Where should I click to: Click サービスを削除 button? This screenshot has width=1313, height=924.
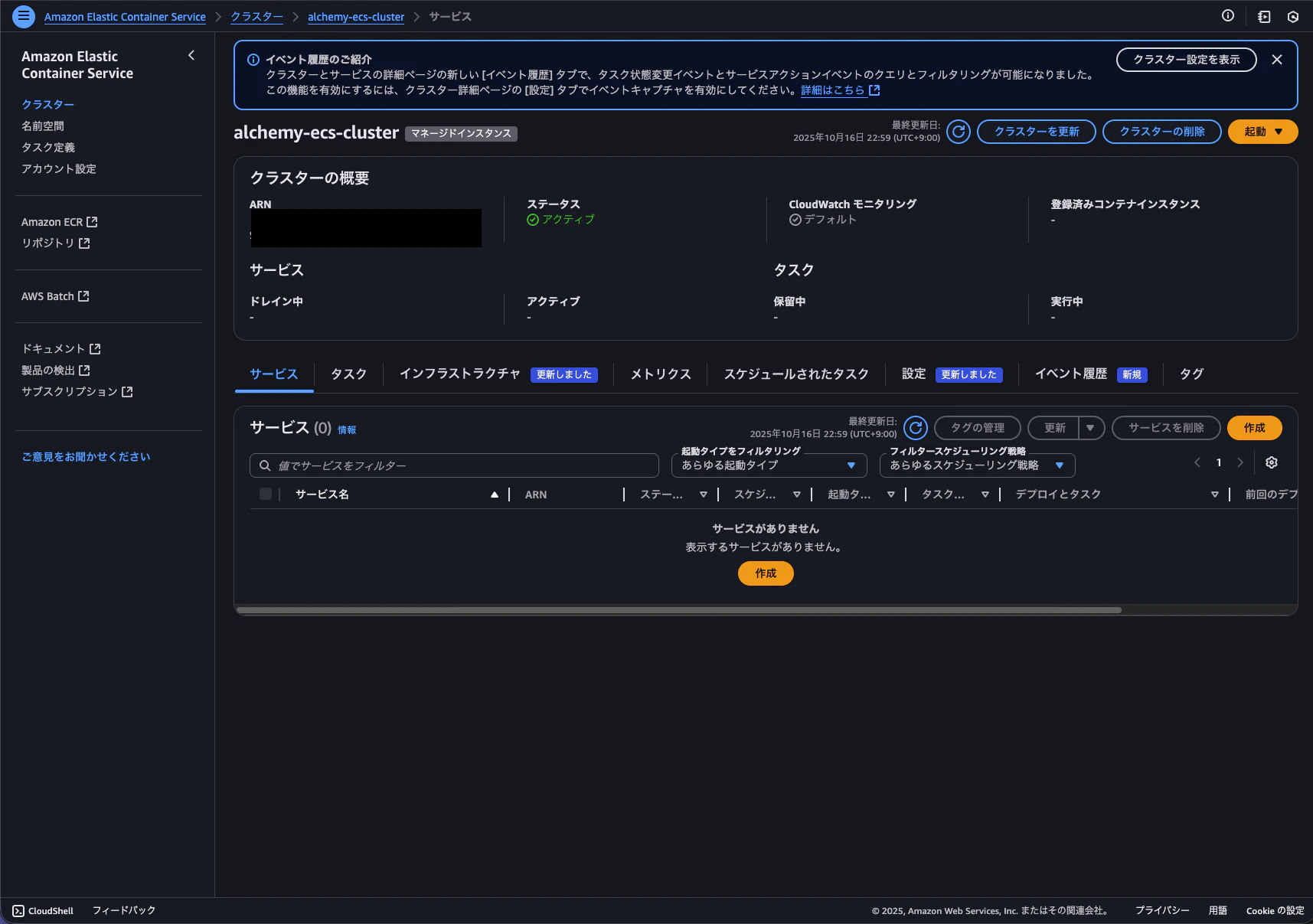point(1165,428)
